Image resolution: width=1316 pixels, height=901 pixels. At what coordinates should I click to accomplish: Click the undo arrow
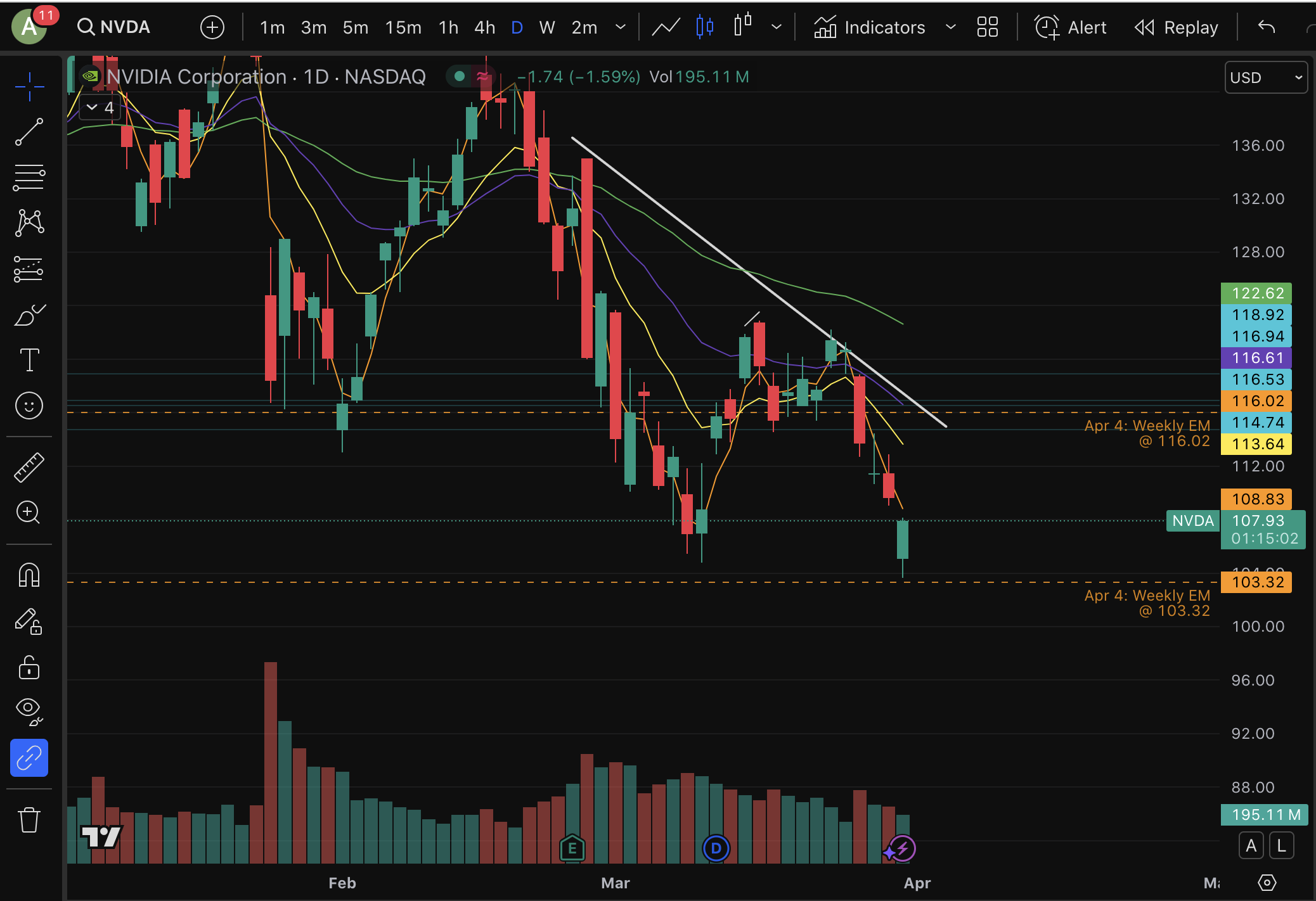1267,27
